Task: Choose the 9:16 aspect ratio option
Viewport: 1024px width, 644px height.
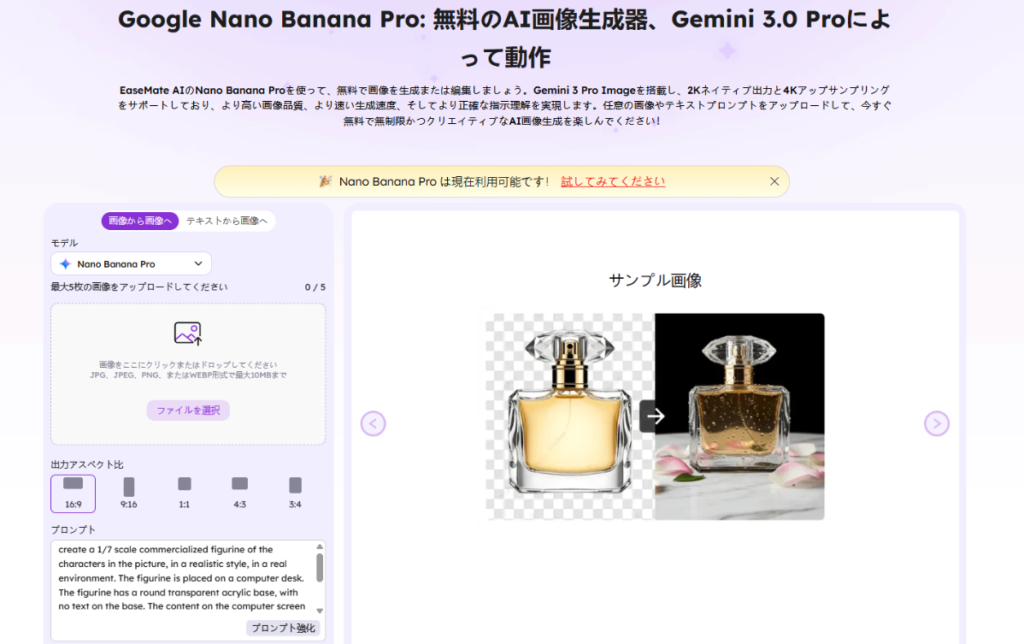Action: coord(129,493)
